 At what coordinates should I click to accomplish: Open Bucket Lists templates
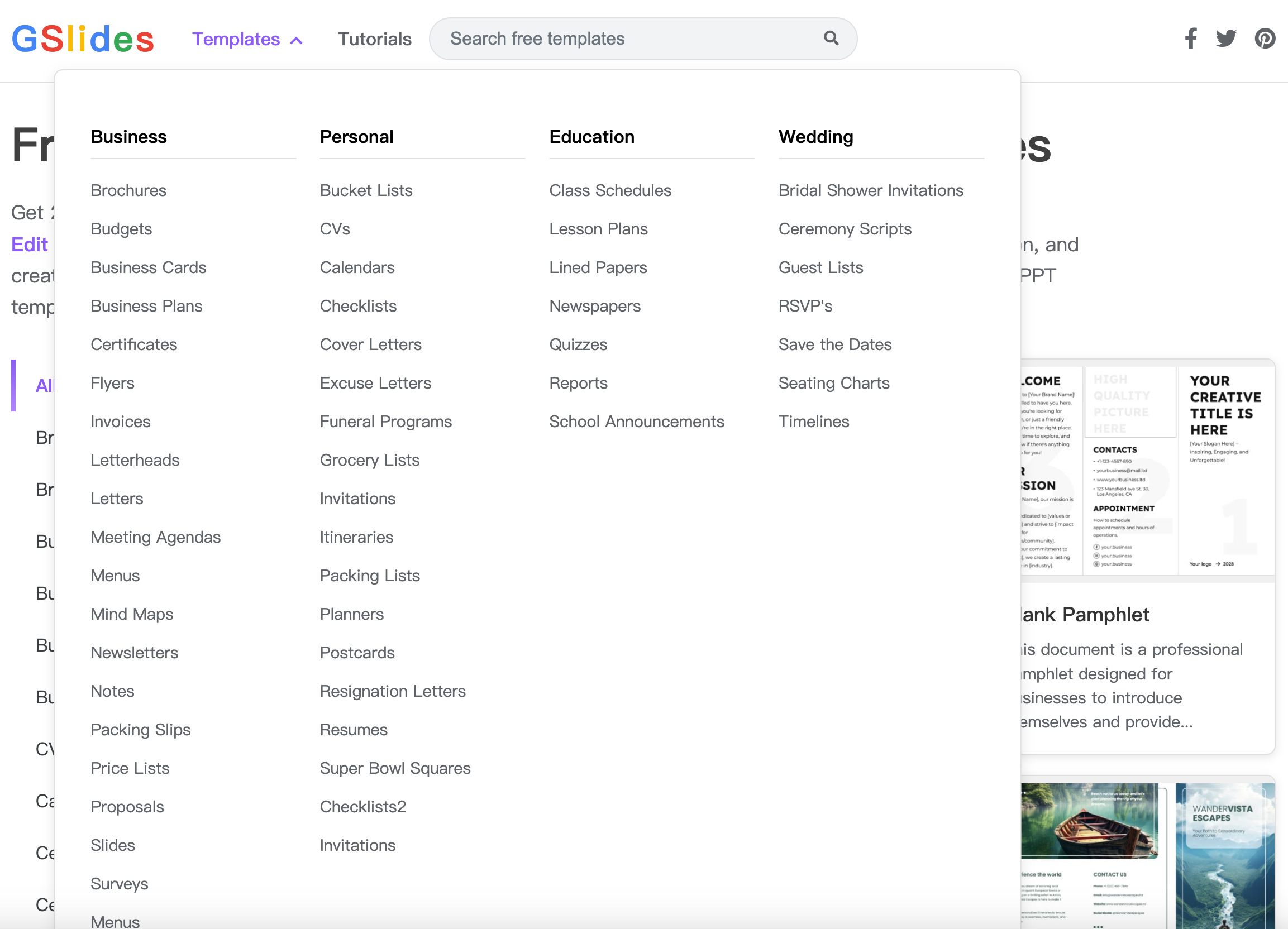tap(366, 190)
